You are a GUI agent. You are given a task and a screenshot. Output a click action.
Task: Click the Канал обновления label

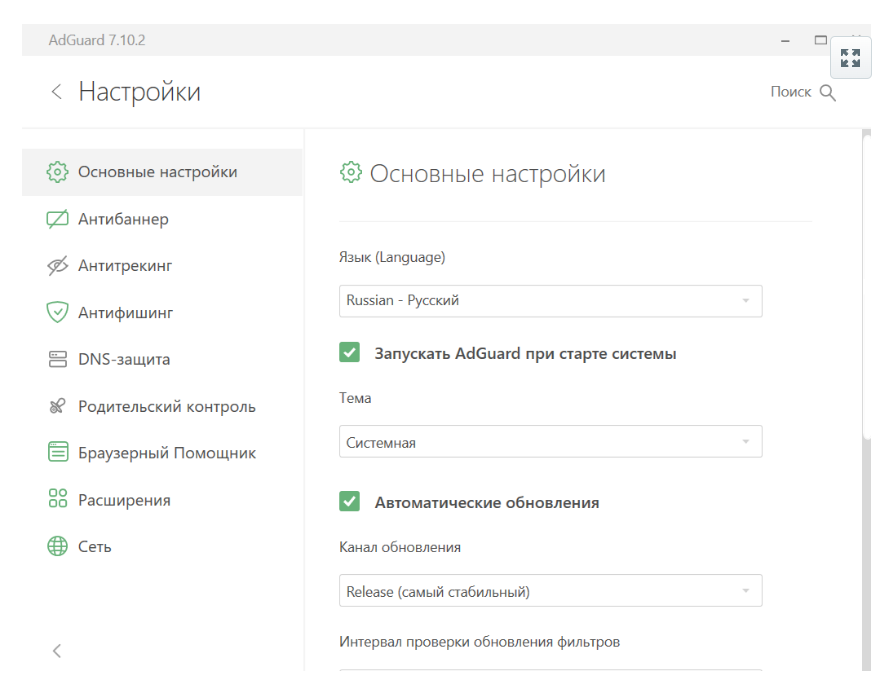pyautogui.click(x=400, y=547)
